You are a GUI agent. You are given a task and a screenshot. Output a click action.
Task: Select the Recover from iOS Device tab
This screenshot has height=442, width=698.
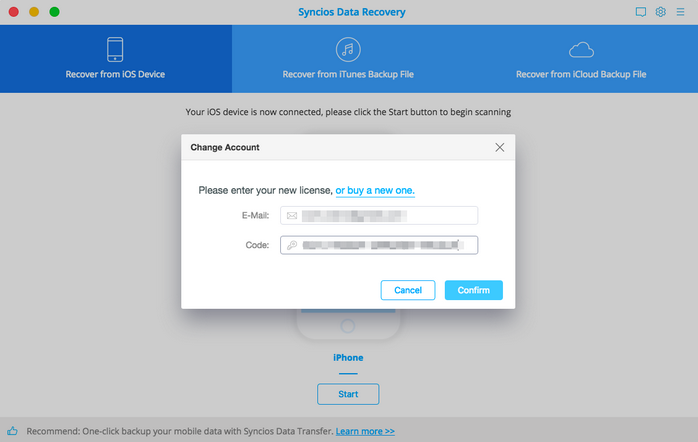point(116,58)
